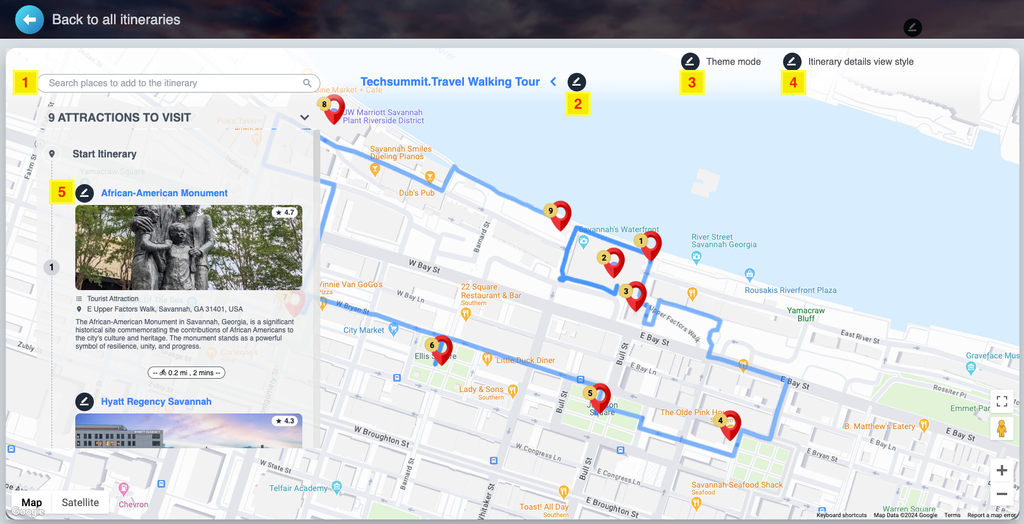Click the Little Duck Diner restaurant map icon
The height and width of the screenshot is (524, 1024).
(x=487, y=359)
